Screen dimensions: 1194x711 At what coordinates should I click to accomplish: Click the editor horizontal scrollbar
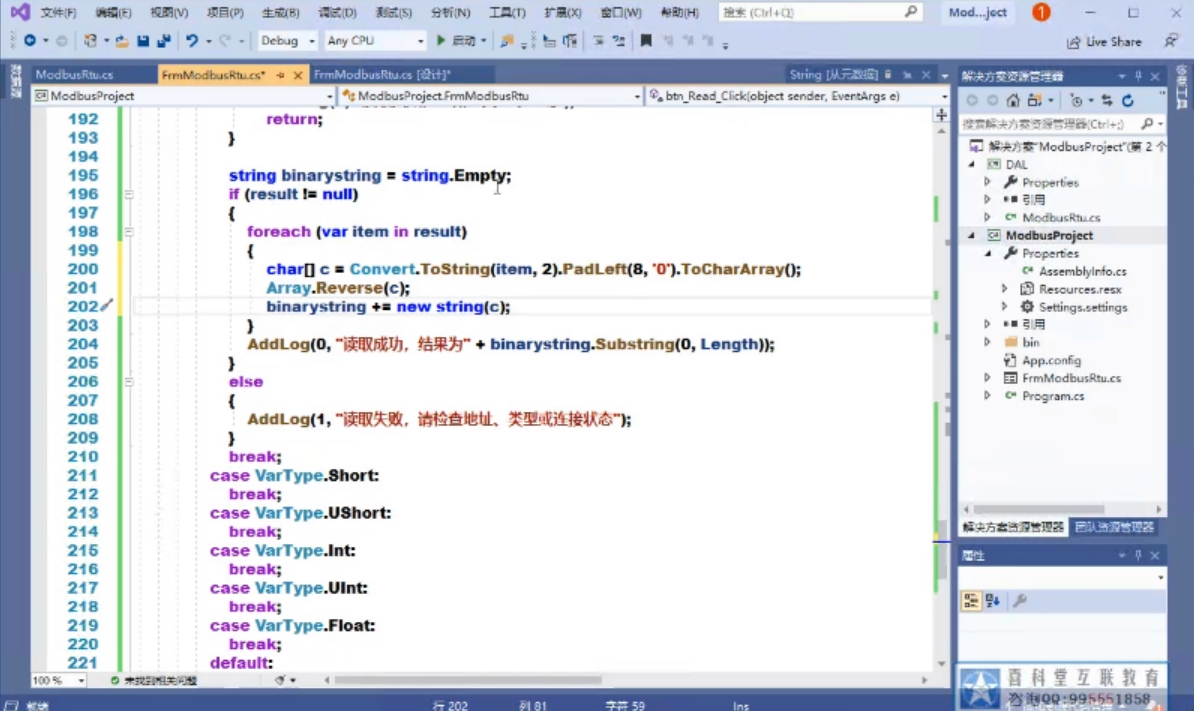[468, 680]
